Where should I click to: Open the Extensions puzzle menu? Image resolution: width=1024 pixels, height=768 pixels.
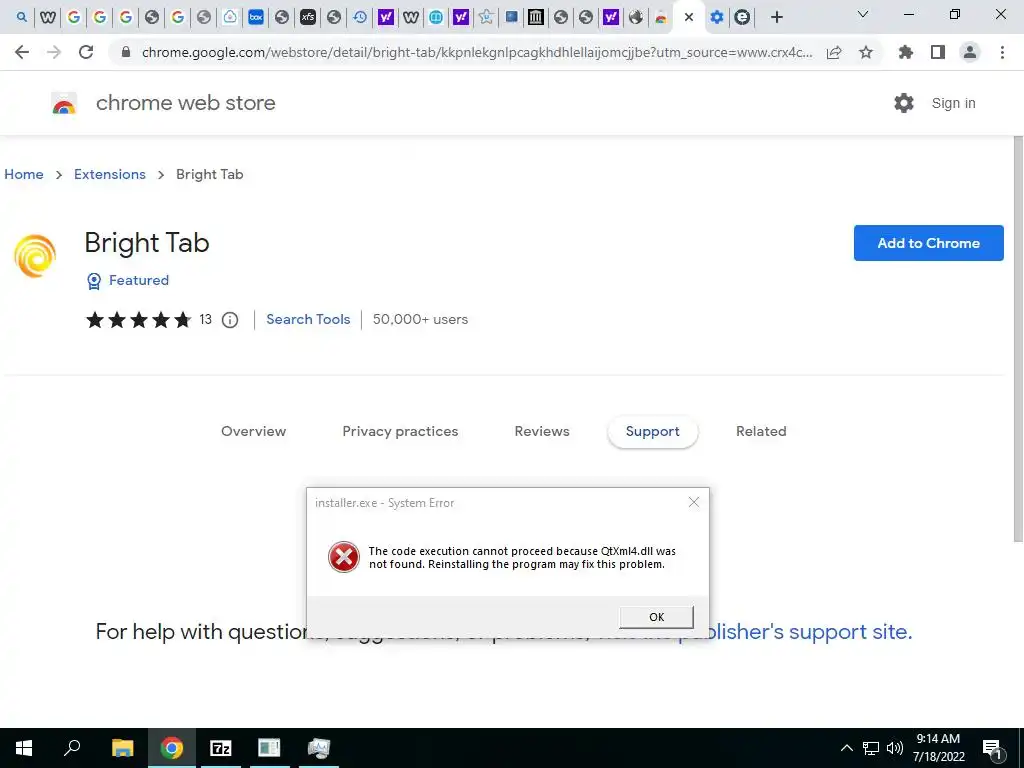tap(905, 52)
